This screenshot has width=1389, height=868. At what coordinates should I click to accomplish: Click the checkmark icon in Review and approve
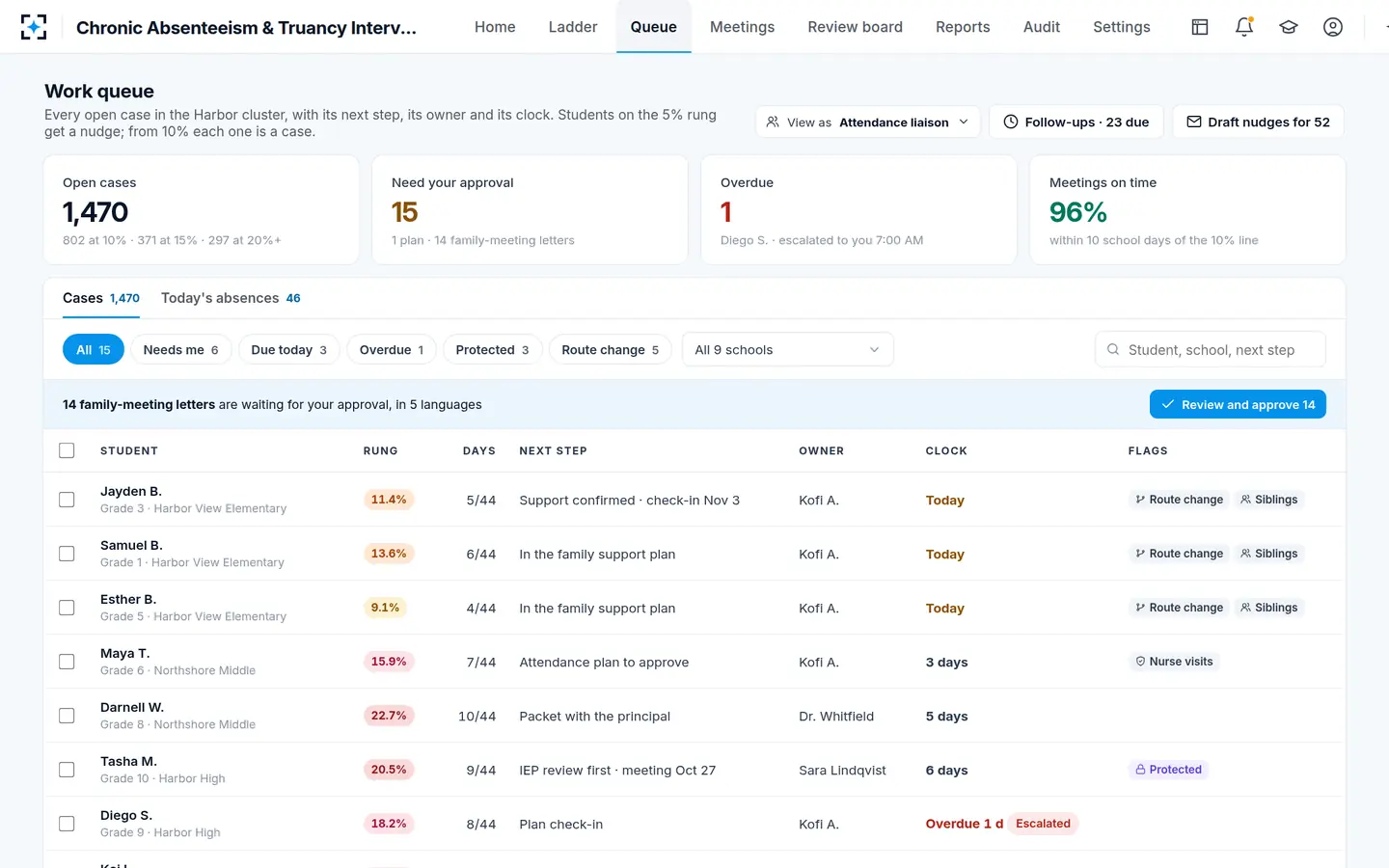click(x=1168, y=405)
